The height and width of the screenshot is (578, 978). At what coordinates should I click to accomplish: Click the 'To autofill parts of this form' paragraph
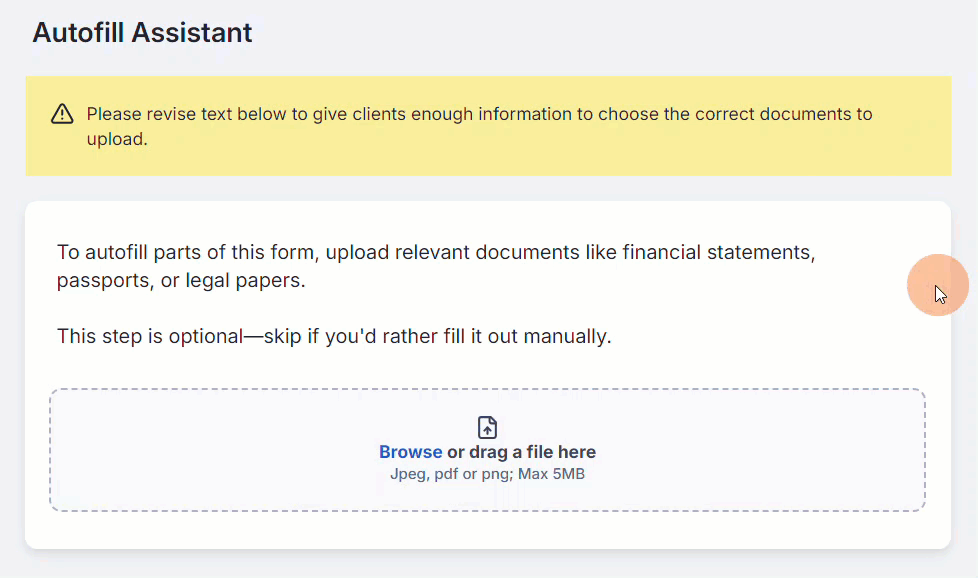[x=436, y=266]
